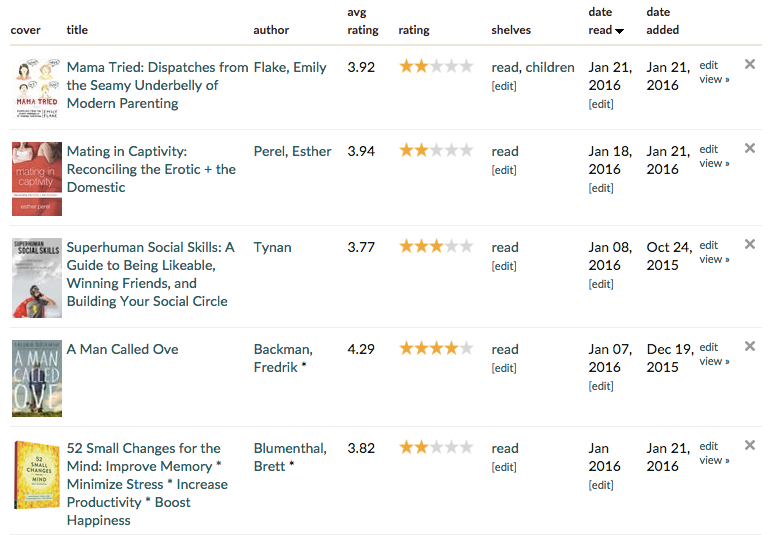Sort by date read using arrow indicator

click(620, 31)
